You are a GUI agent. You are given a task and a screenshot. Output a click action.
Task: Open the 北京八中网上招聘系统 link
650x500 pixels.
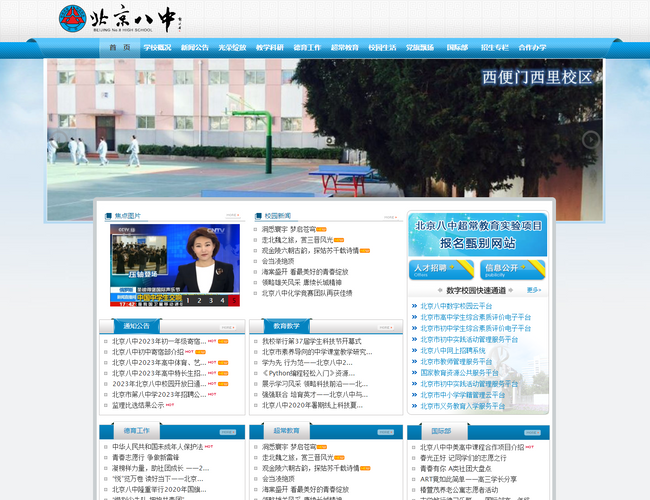tap(453, 351)
